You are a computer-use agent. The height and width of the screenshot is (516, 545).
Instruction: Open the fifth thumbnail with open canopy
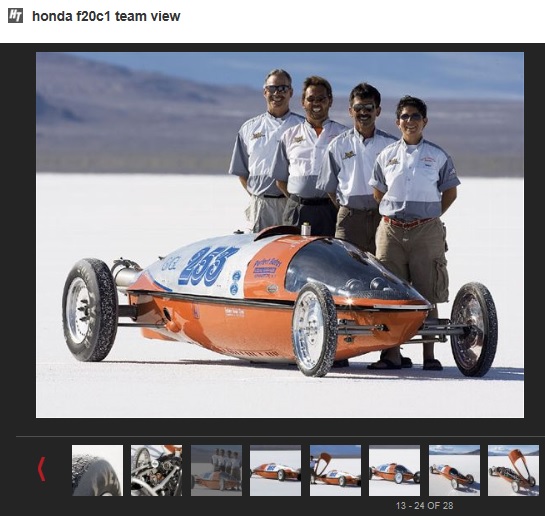pos(335,470)
